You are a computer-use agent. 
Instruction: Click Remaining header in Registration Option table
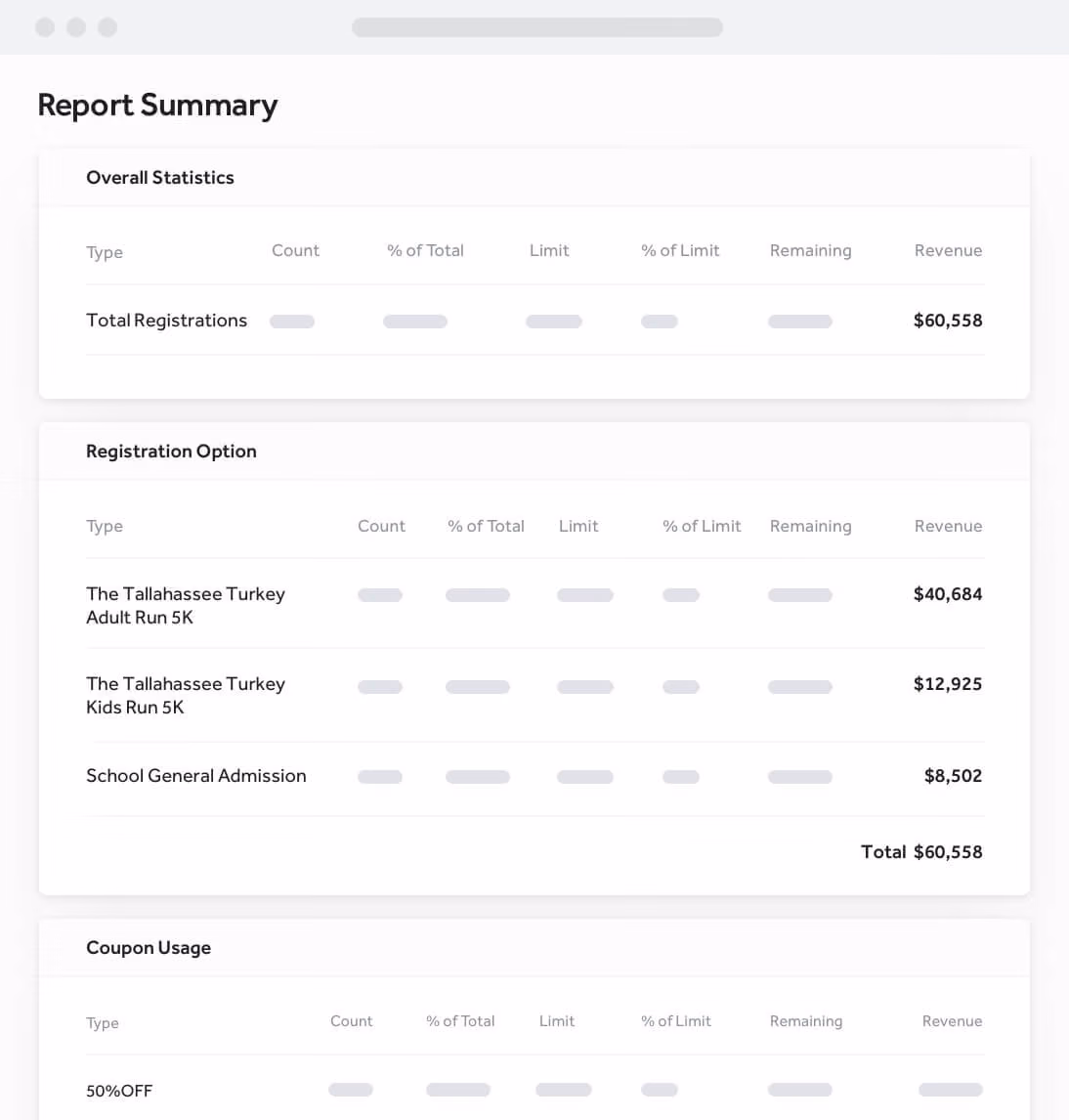pyautogui.click(x=810, y=527)
